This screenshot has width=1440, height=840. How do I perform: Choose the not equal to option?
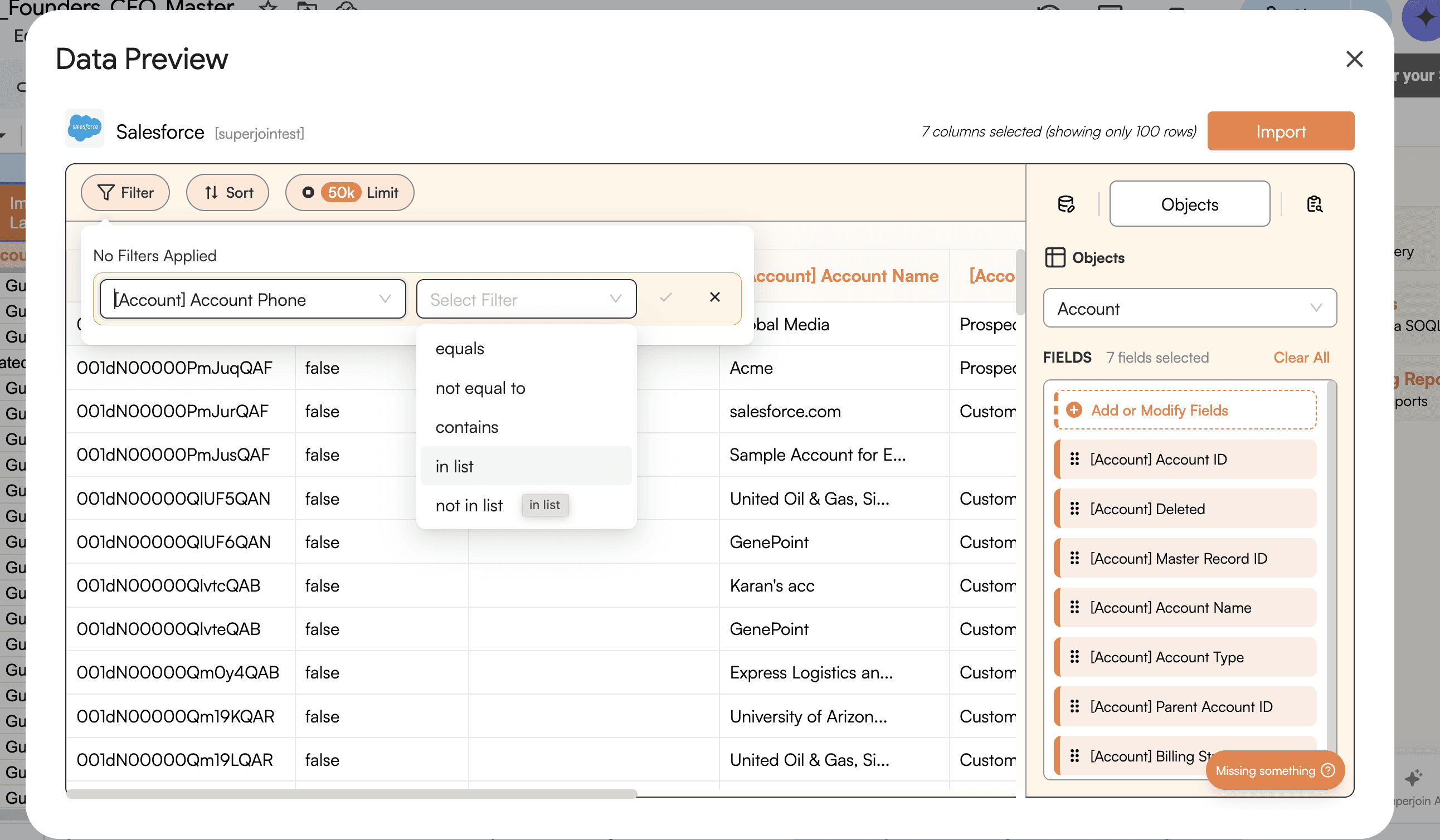click(x=526, y=388)
